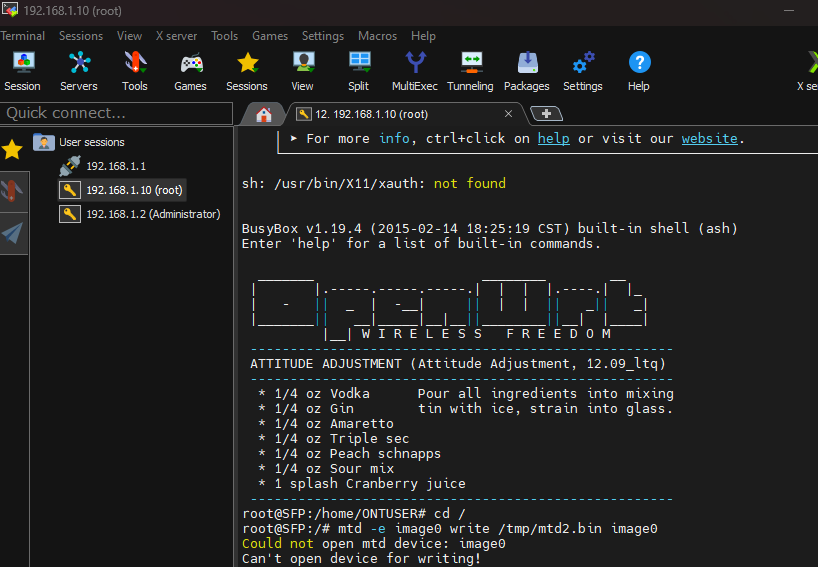Minimize the MobaXterm window
Screen dimensions: 818x567
click(x=789, y=10)
